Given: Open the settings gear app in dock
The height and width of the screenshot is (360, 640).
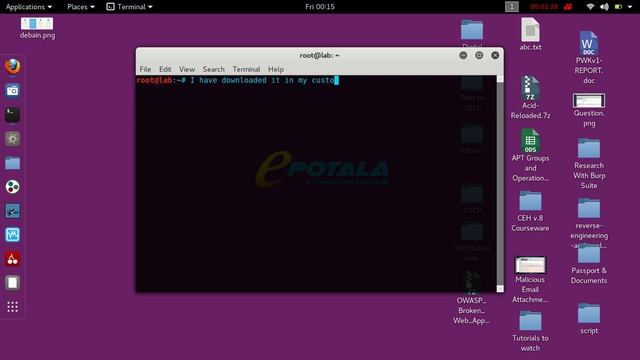Looking at the screenshot, I should (x=13, y=139).
